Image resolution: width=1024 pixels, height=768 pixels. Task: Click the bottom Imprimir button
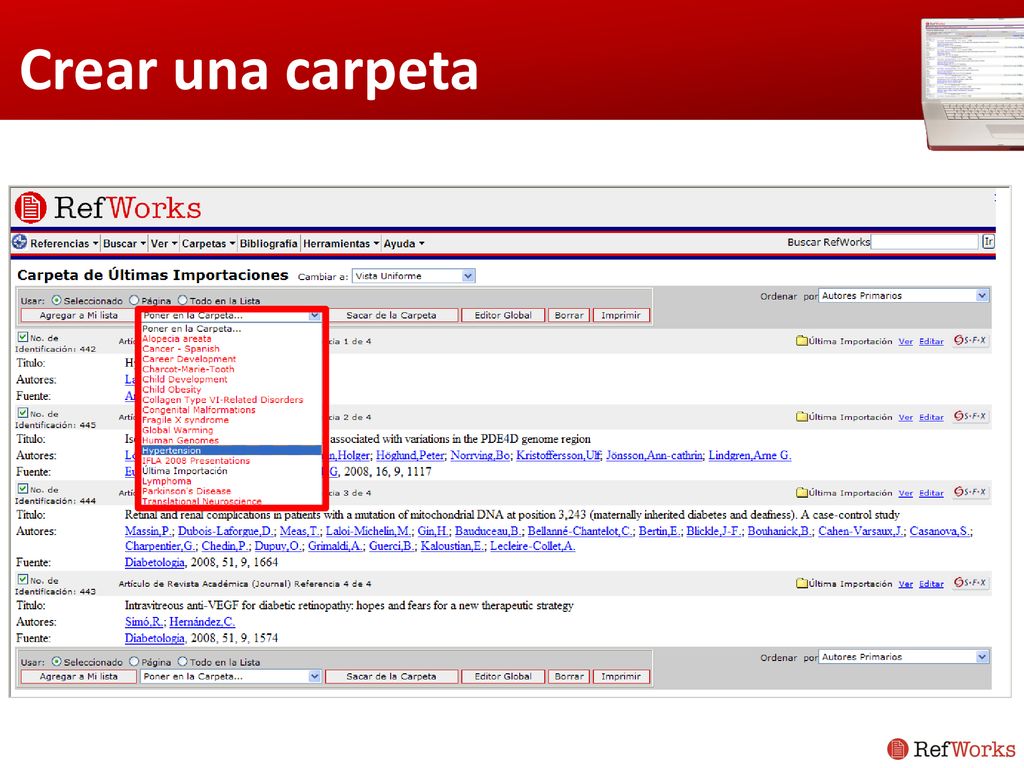tap(621, 677)
